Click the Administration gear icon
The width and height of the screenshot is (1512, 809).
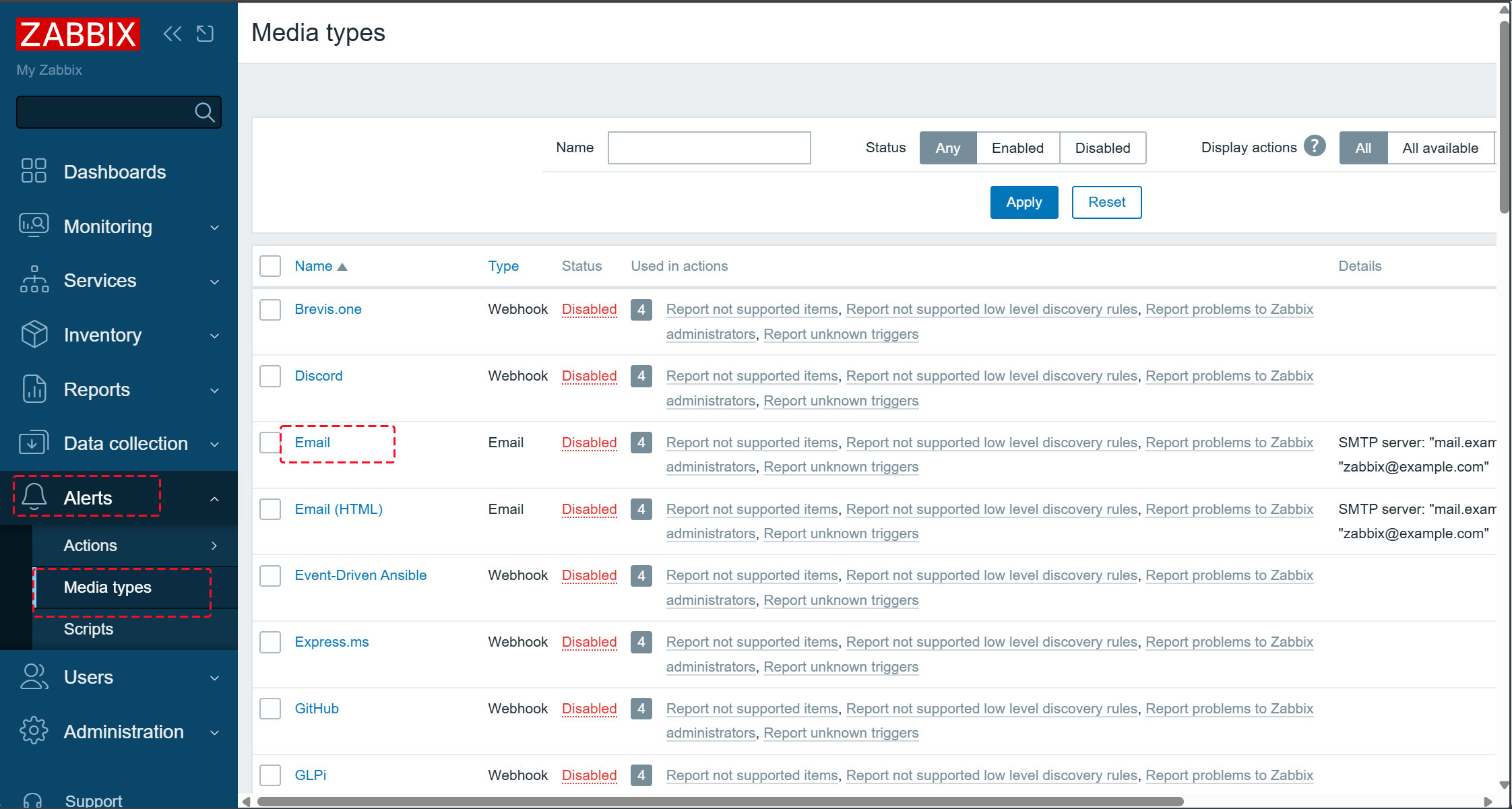coord(34,731)
